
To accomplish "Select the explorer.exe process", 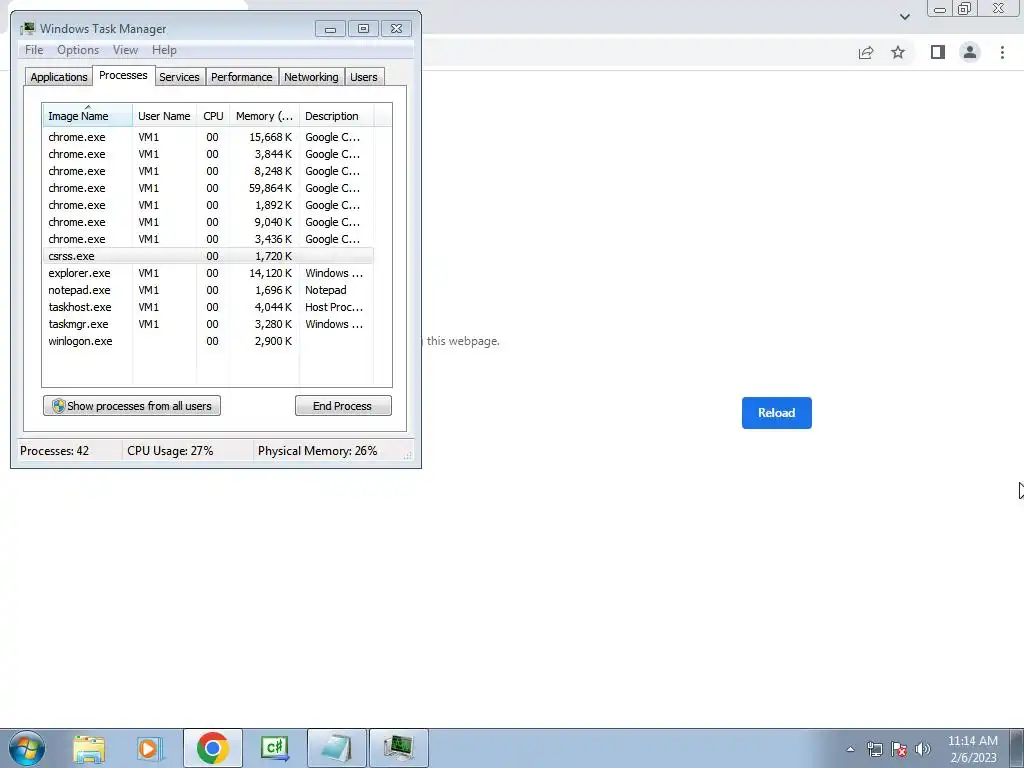I will tap(208, 273).
